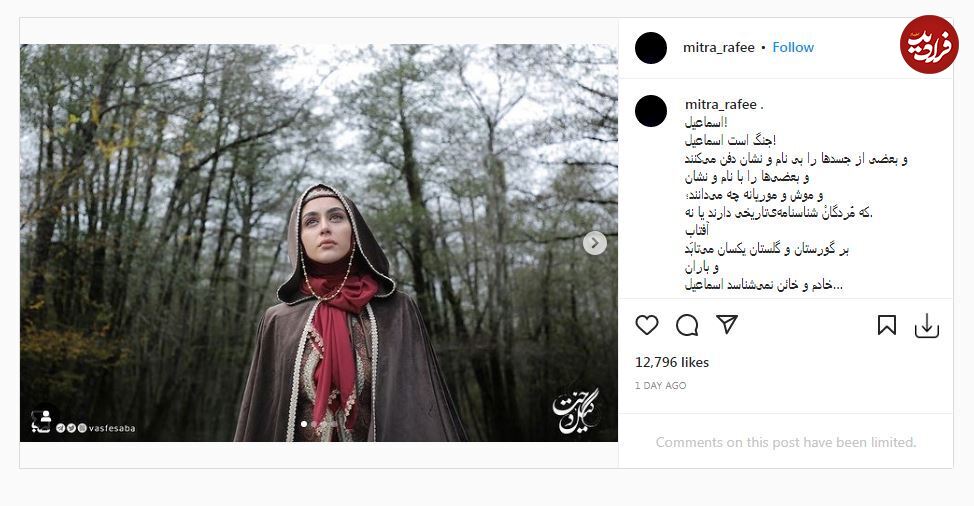Click the tagged-people icon on photo
The height and width of the screenshot is (506, 974).
tap(42, 422)
